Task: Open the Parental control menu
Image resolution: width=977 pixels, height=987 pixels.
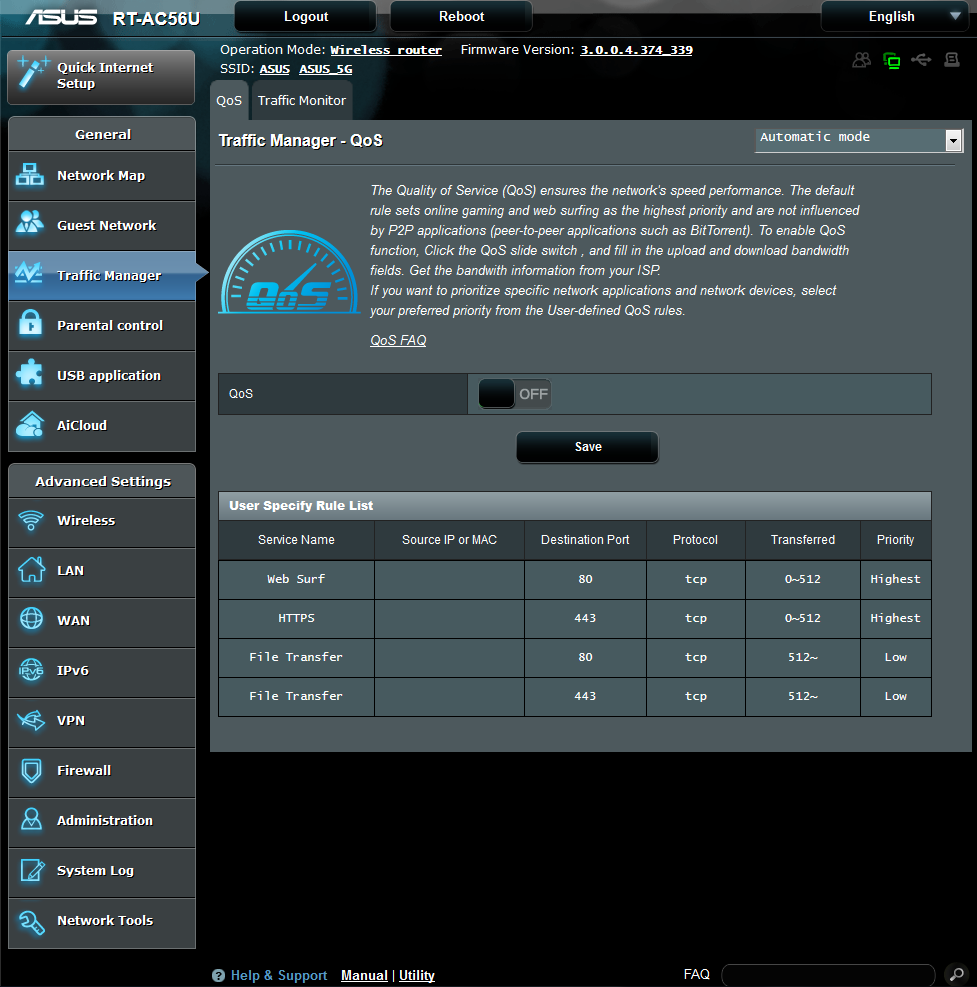Action: coord(102,326)
